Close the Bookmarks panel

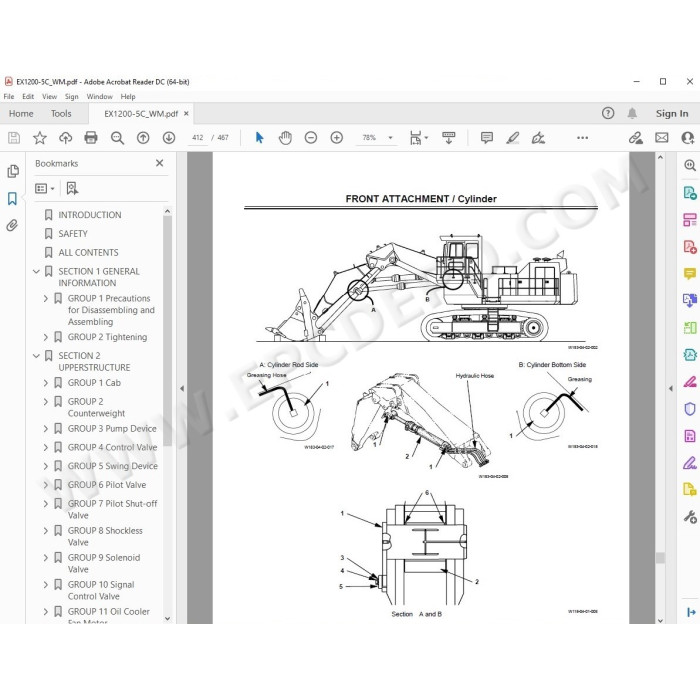[x=159, y=163]
